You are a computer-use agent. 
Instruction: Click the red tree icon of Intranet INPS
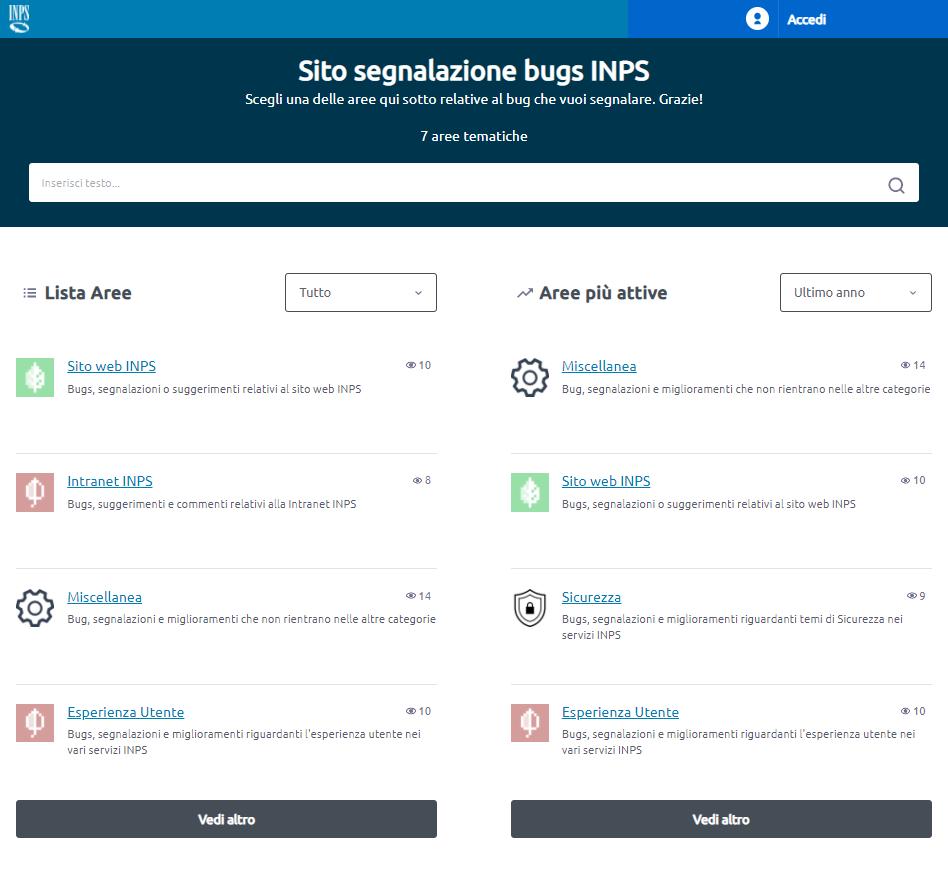tap(35, 492)
